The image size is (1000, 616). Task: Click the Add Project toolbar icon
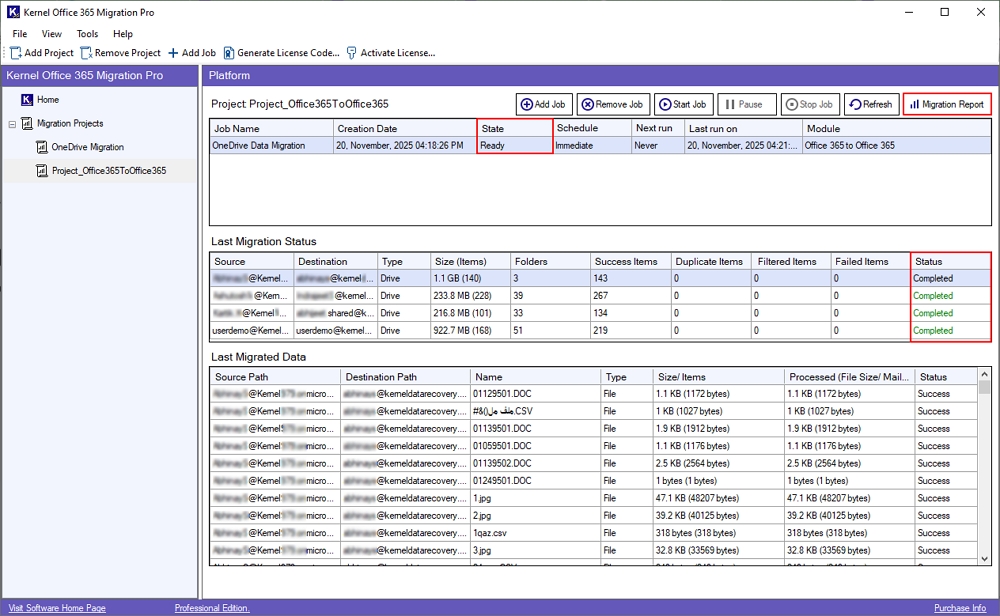point(16,53)
